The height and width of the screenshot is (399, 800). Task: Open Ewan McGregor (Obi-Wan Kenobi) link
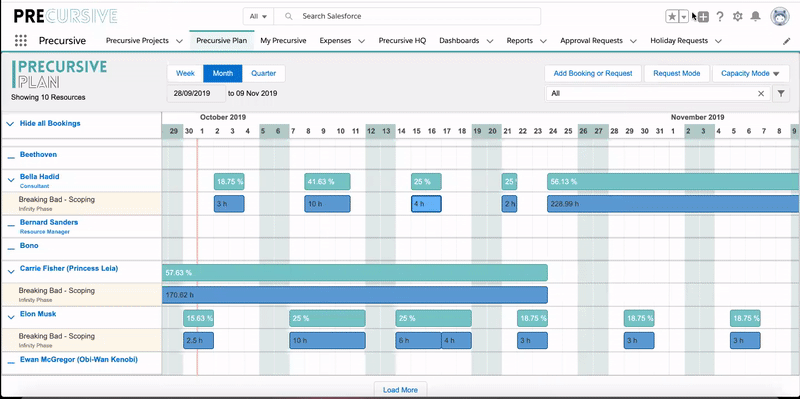click(79, 360)
